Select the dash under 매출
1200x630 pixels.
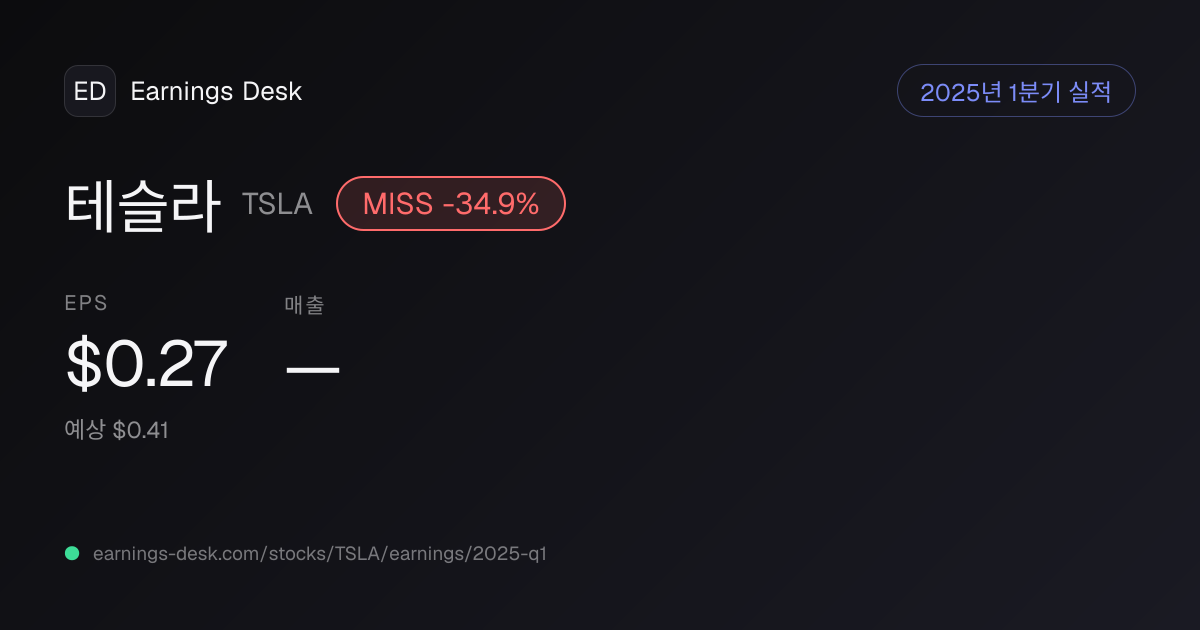[x=313, y=367]
